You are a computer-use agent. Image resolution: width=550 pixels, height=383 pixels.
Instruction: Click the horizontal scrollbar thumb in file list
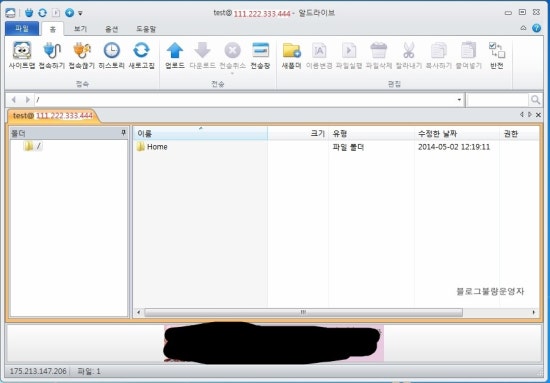(x=303, y=312)
